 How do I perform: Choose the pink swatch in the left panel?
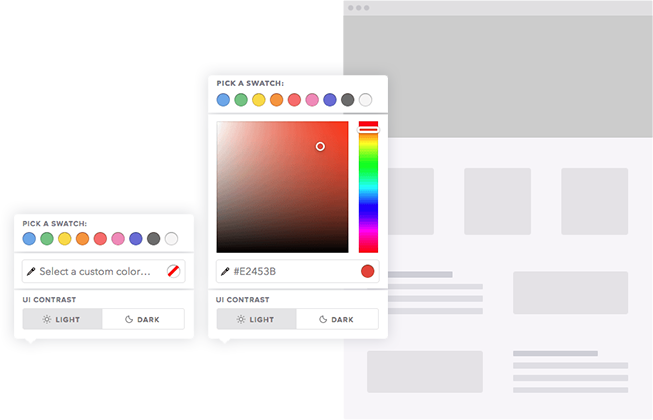coord(118,239)
